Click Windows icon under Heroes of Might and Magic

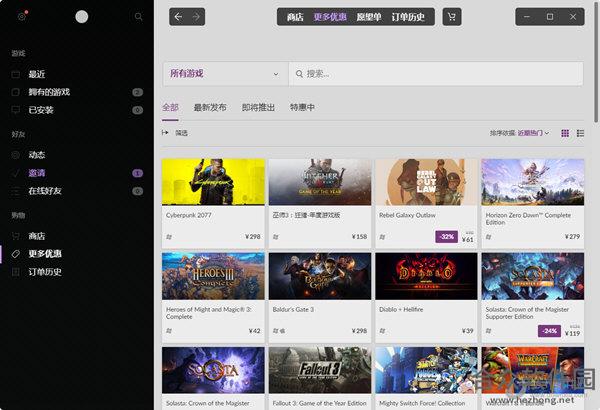(x=169, y=331)
